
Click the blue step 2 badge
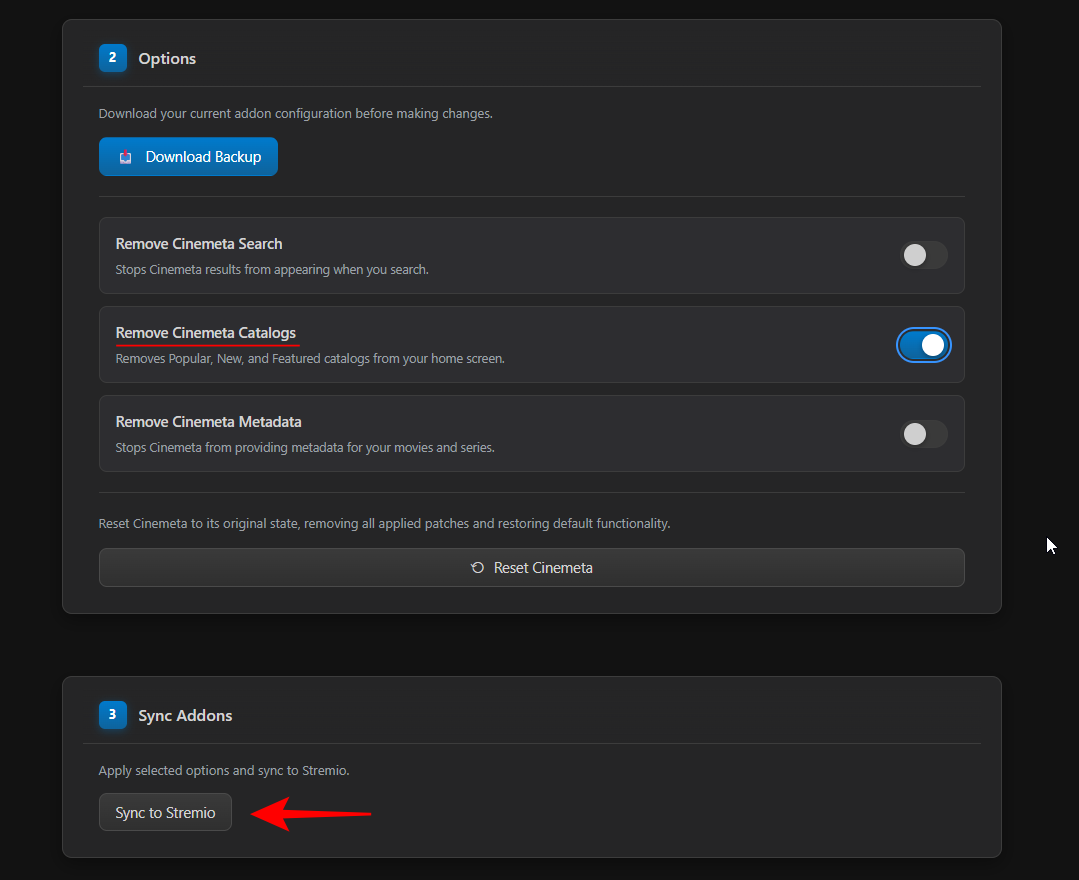pyautogui.click(x=112, y=58)
